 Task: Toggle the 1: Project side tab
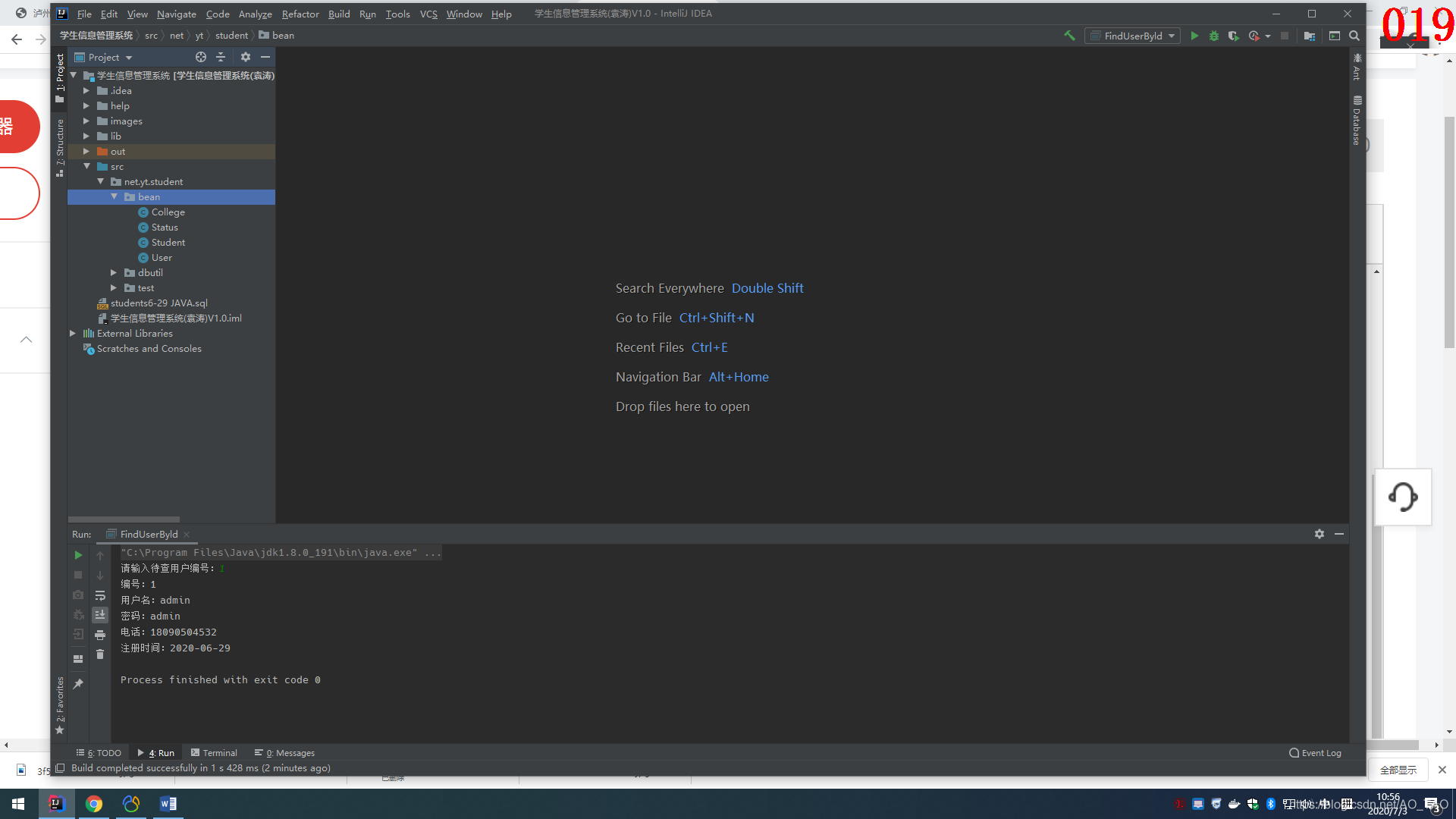point(60,78)
